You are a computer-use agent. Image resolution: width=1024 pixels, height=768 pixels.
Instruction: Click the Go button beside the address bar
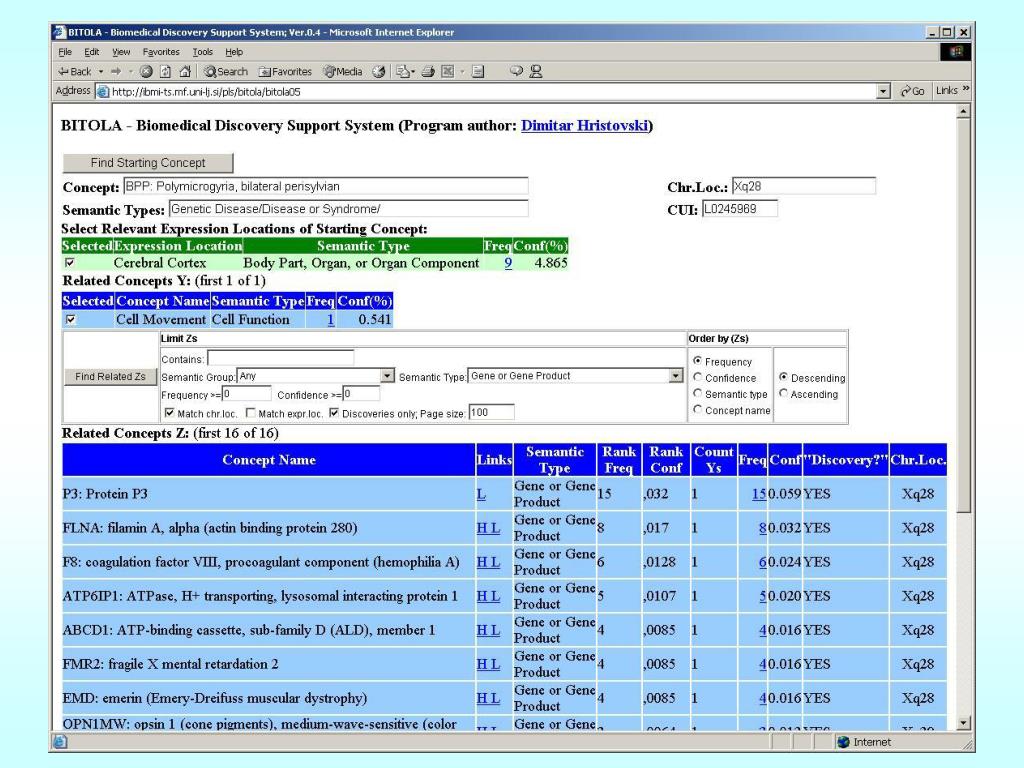click(912, 91)
